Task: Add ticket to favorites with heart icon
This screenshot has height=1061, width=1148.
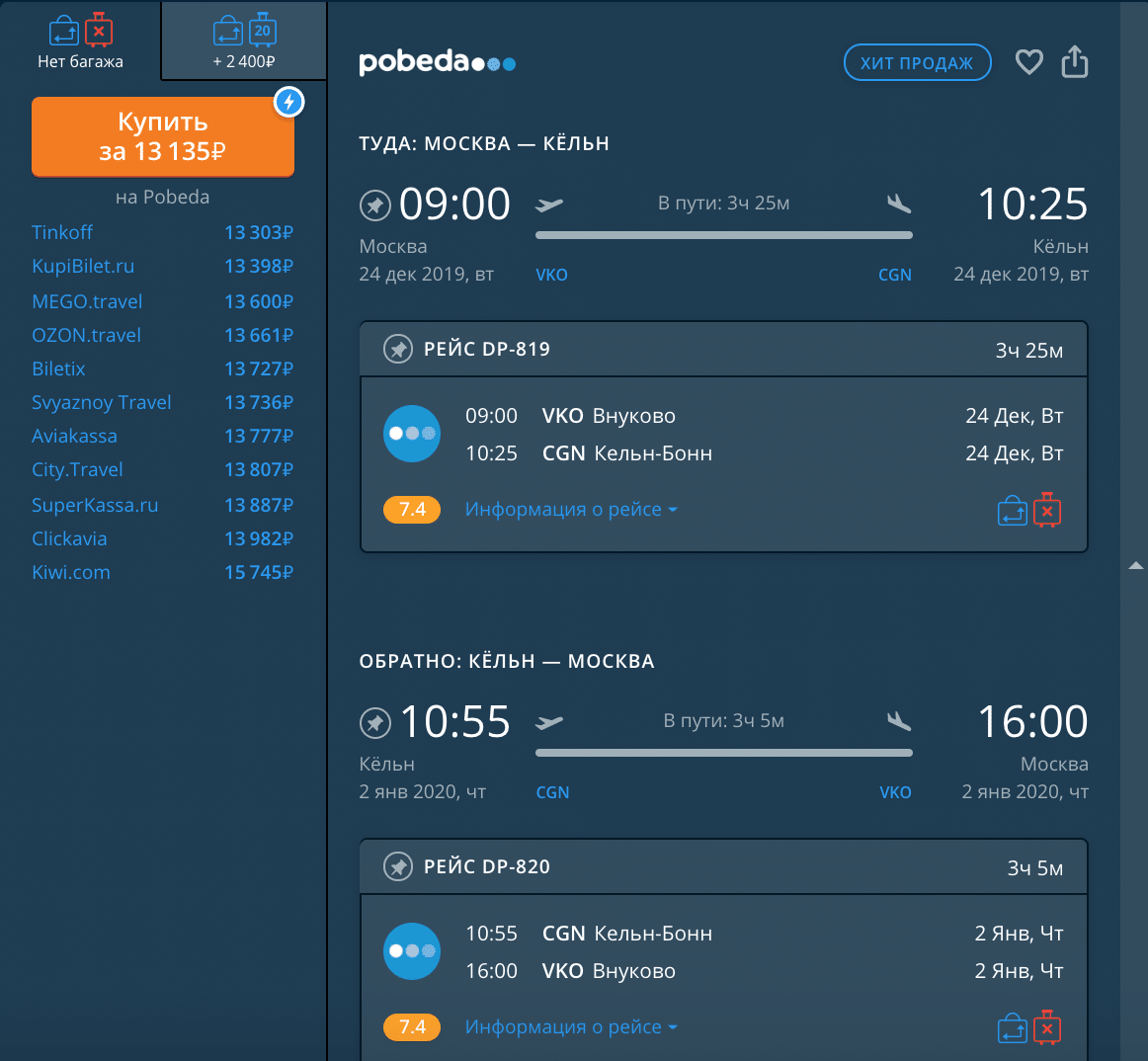Action: click(1028, 62)
